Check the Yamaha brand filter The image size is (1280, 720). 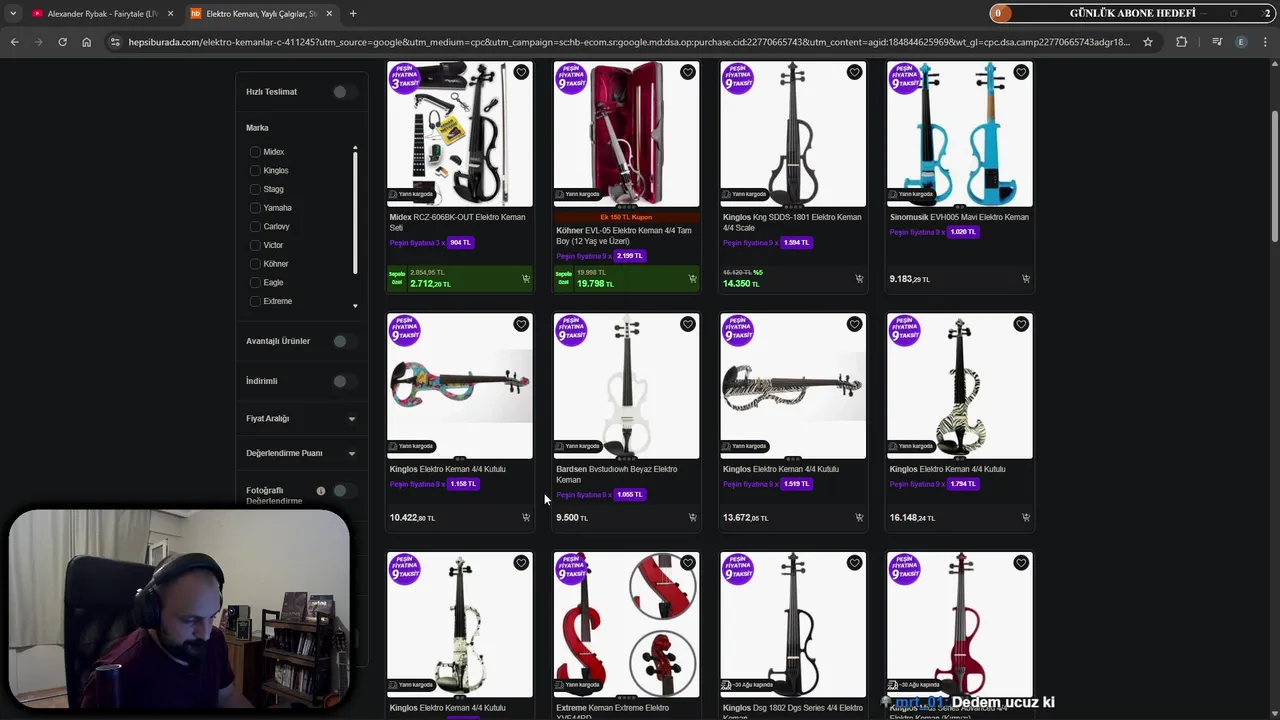coord(255,208)
